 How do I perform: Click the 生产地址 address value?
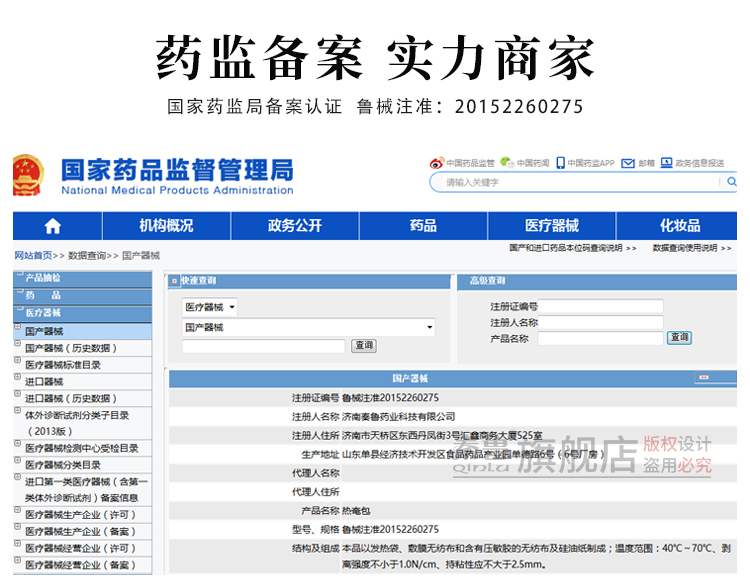coord(474,455)
